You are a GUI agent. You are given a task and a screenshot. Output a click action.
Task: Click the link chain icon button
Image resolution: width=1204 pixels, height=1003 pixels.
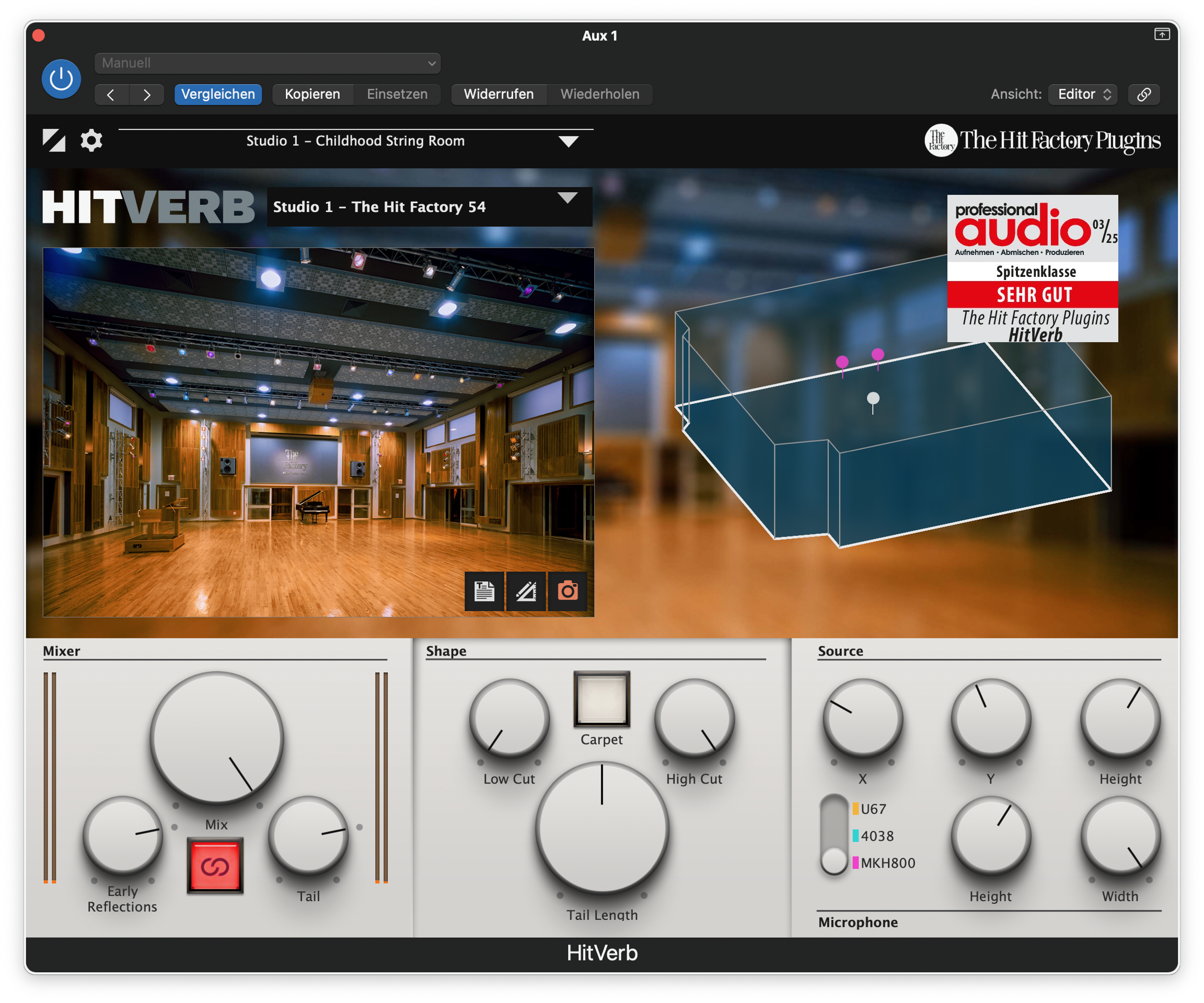click(x=1144, y=95)
